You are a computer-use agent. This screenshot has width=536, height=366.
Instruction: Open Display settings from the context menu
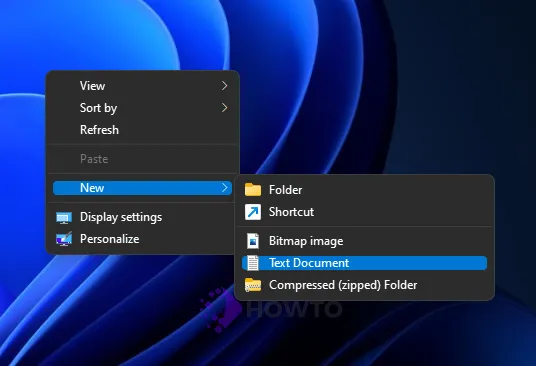pyautogui.click(x=143, y=217)
